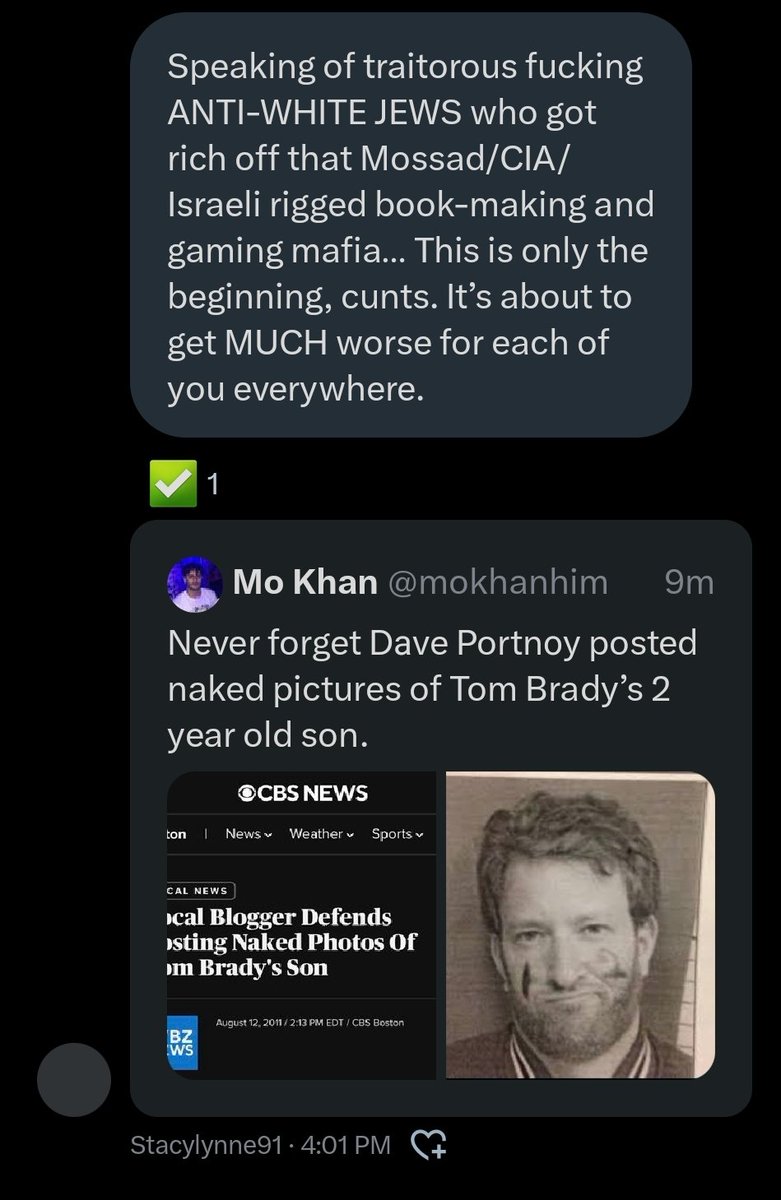Click the blue WBZ News logo
781x1200 pixels.
[x=182, y=1042]
